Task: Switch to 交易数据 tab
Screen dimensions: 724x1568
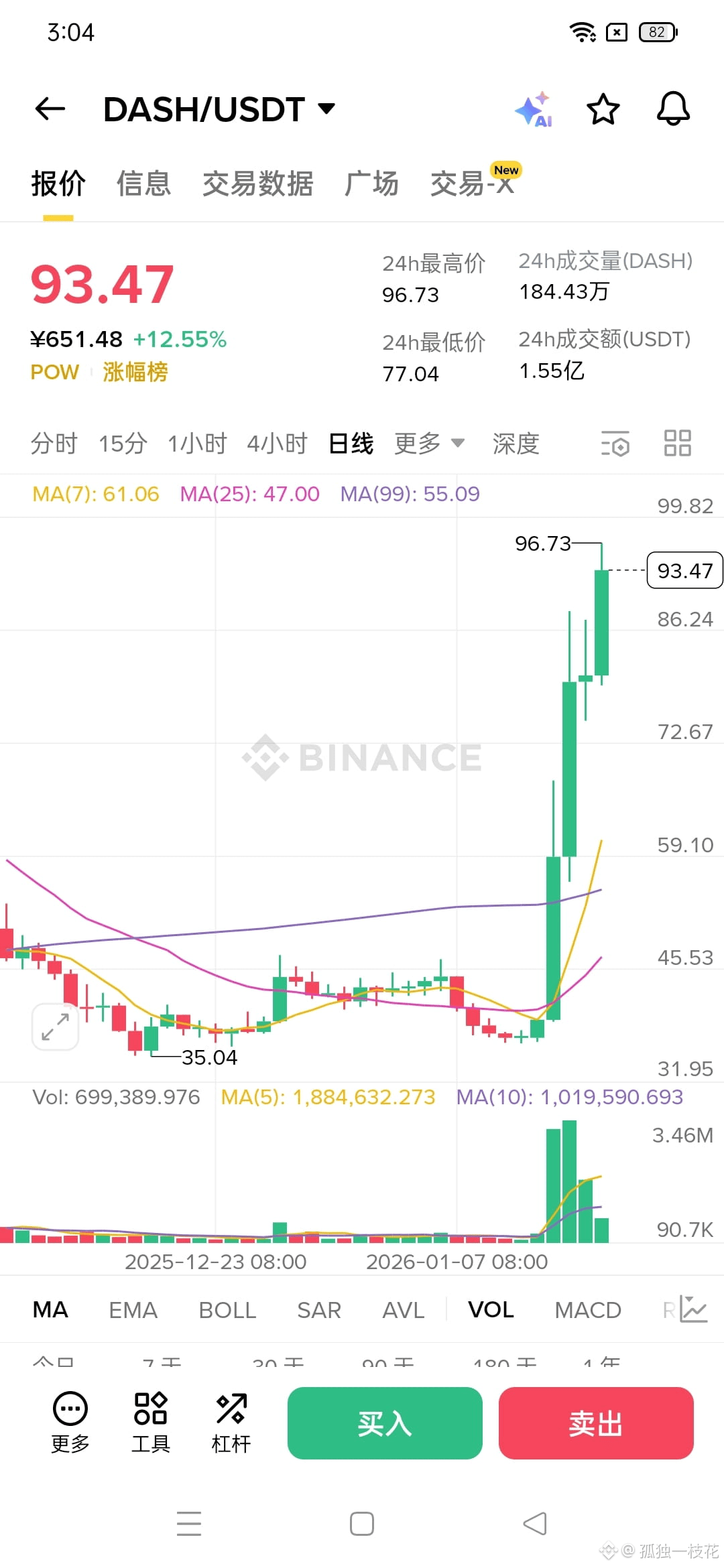Action: (258, 184)
